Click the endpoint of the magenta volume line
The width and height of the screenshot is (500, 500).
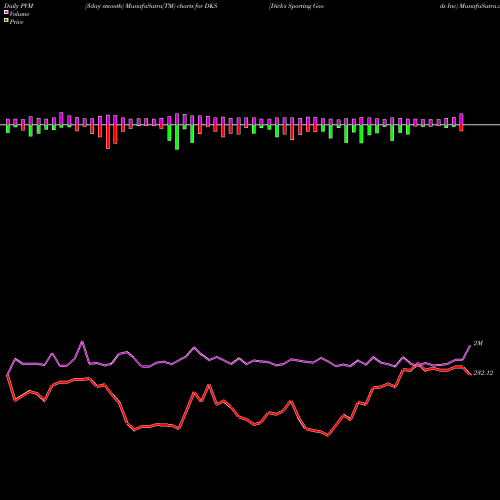[470, 346]
